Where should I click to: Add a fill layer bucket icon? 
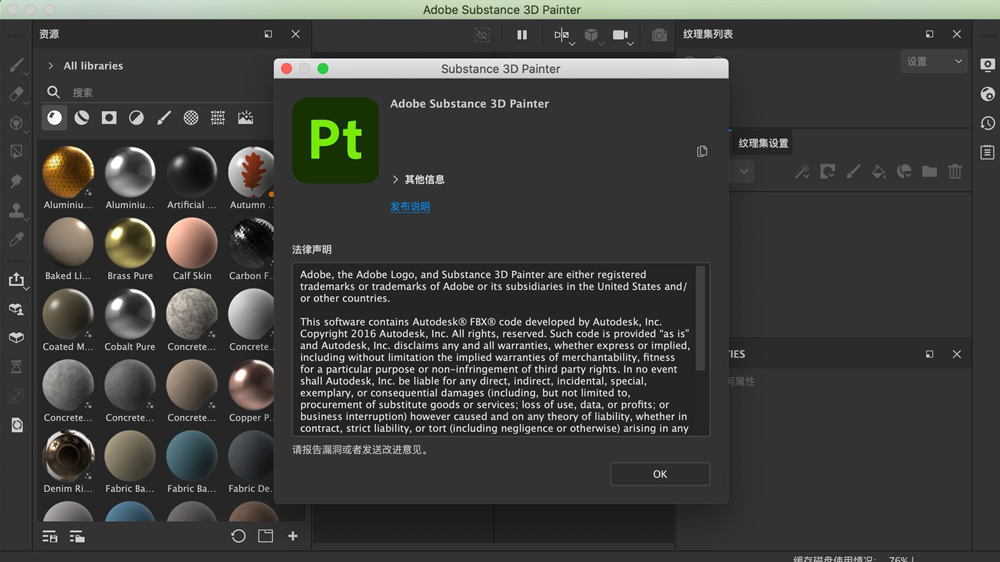879,171
